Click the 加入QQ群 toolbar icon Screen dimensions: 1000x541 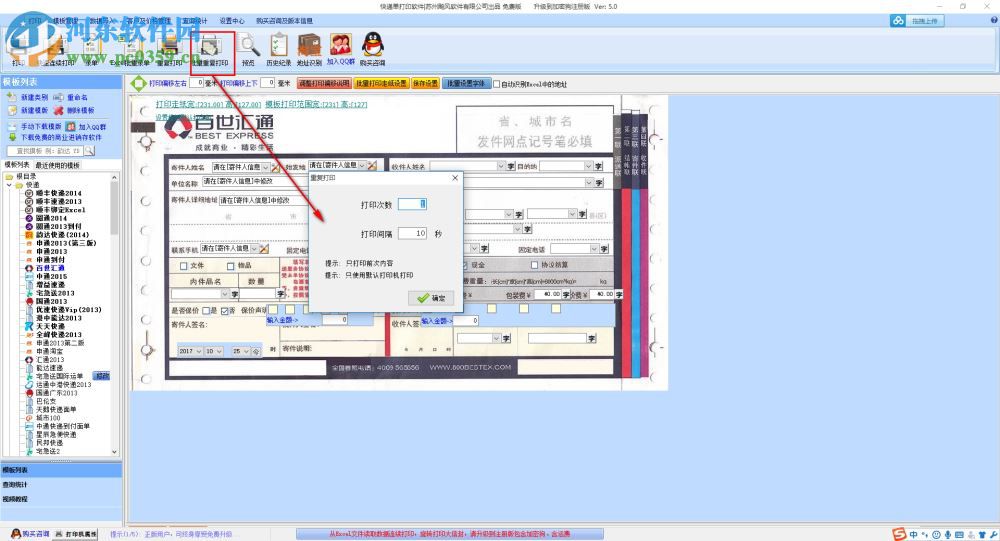pyautogui.click(x=341, y=45)
